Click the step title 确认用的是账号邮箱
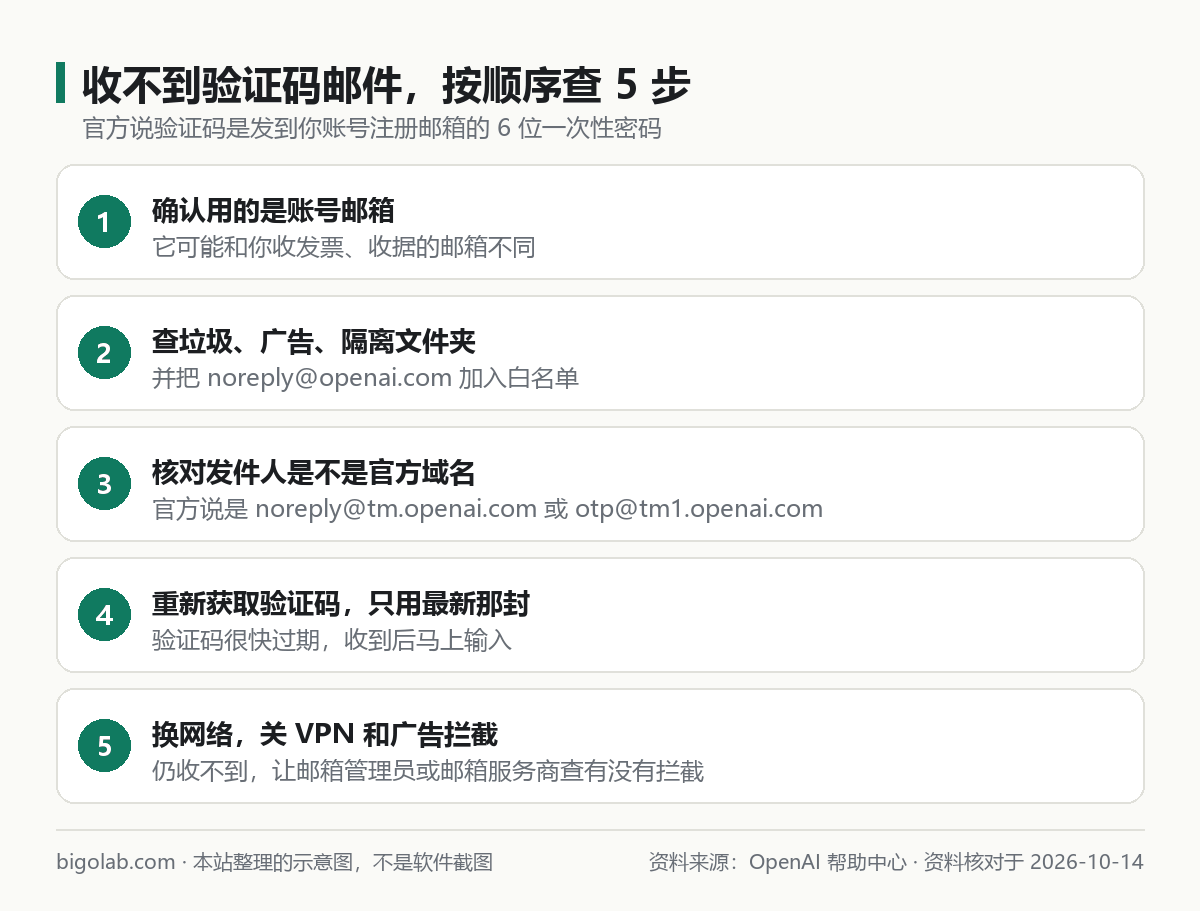Image resolution: width=1200 pixels, height=911 pixels. tap(273, 210)
